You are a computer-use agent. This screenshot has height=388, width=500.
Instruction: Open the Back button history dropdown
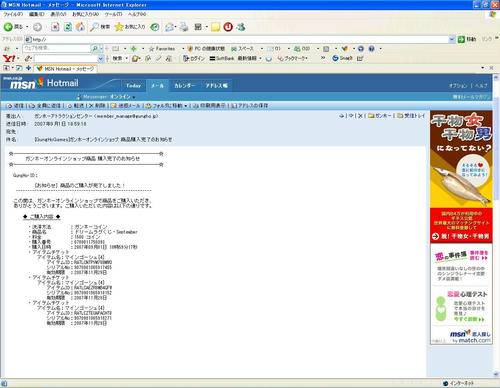coord(27,27)
